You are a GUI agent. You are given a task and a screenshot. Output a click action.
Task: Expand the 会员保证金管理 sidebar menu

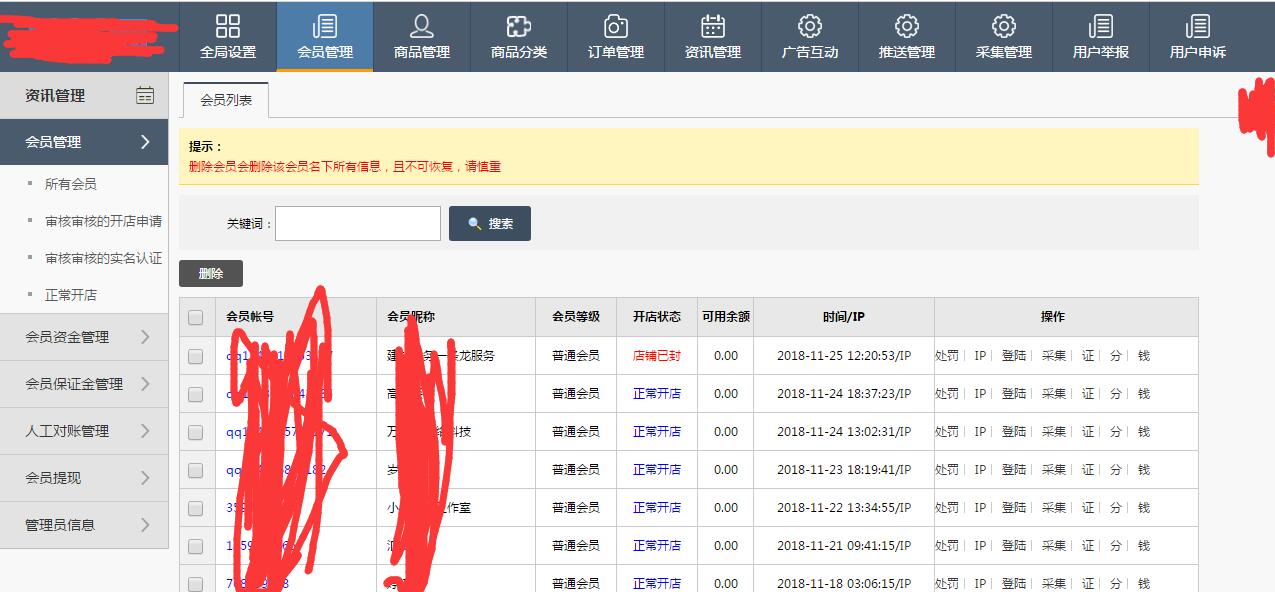(x=84, y=384)
